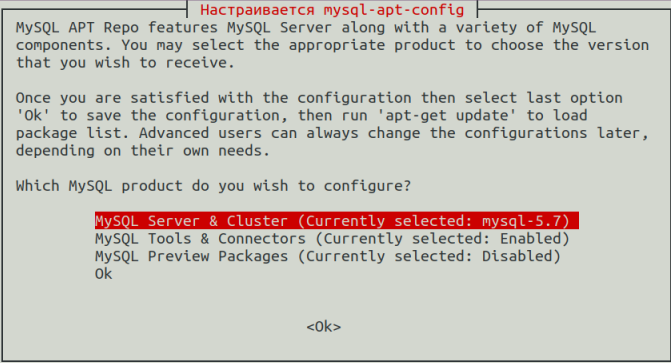The image size is (671, 363).
Task: Confirm with the <Ok> bracketed button
Action: pos(324,327)
